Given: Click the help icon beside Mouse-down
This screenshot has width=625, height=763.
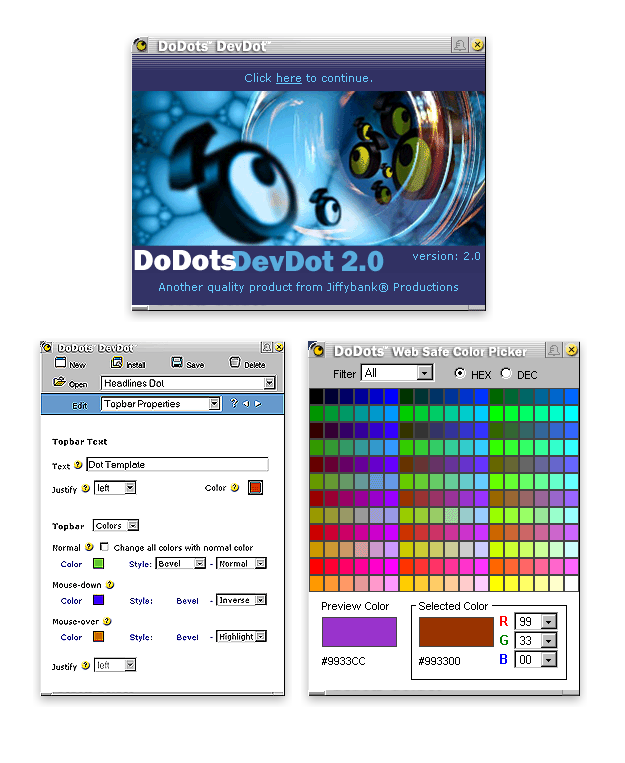Looking at the screenshot, I should (110, 584).
